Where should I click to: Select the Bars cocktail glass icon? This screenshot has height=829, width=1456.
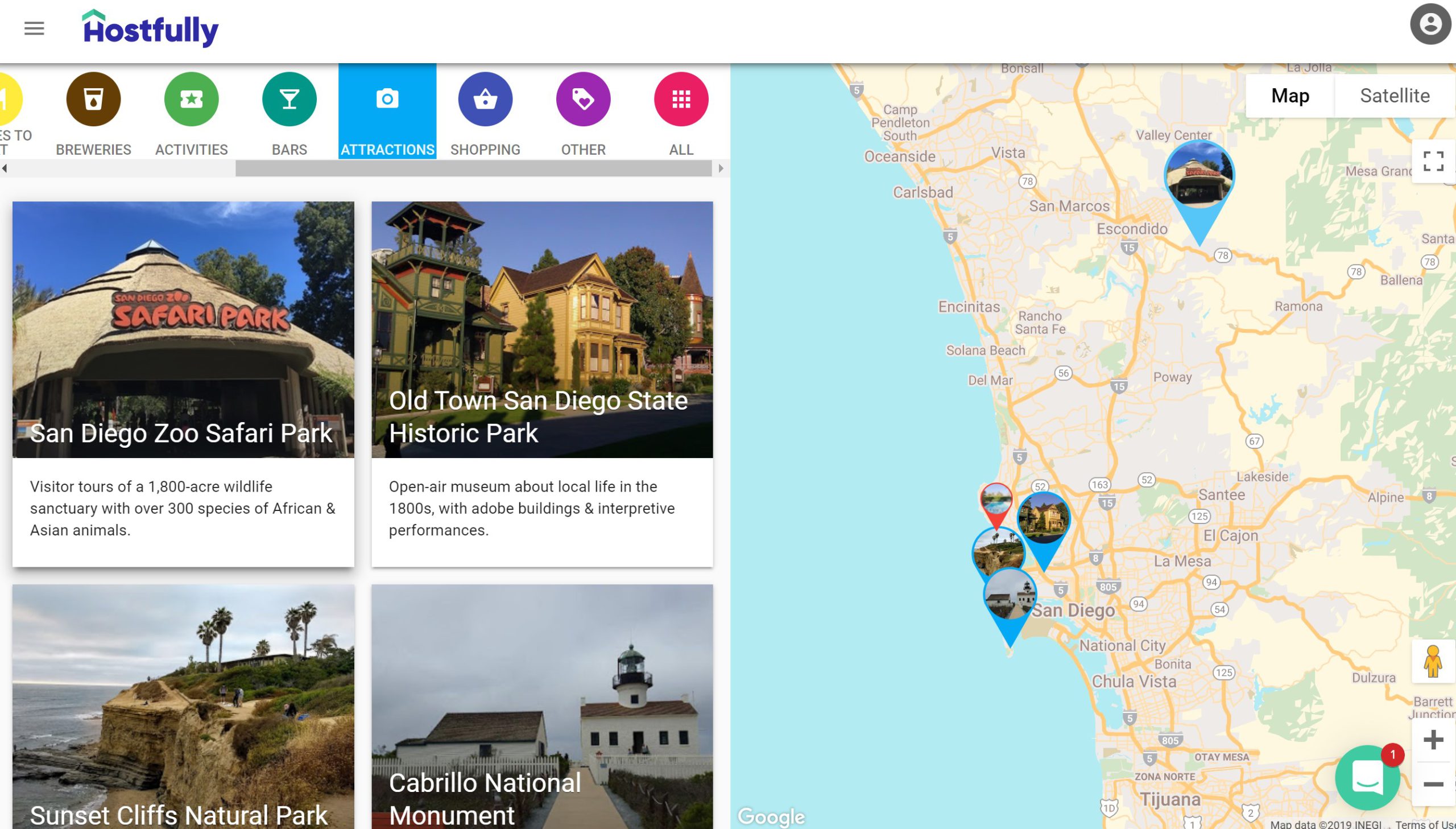[289, 100]
